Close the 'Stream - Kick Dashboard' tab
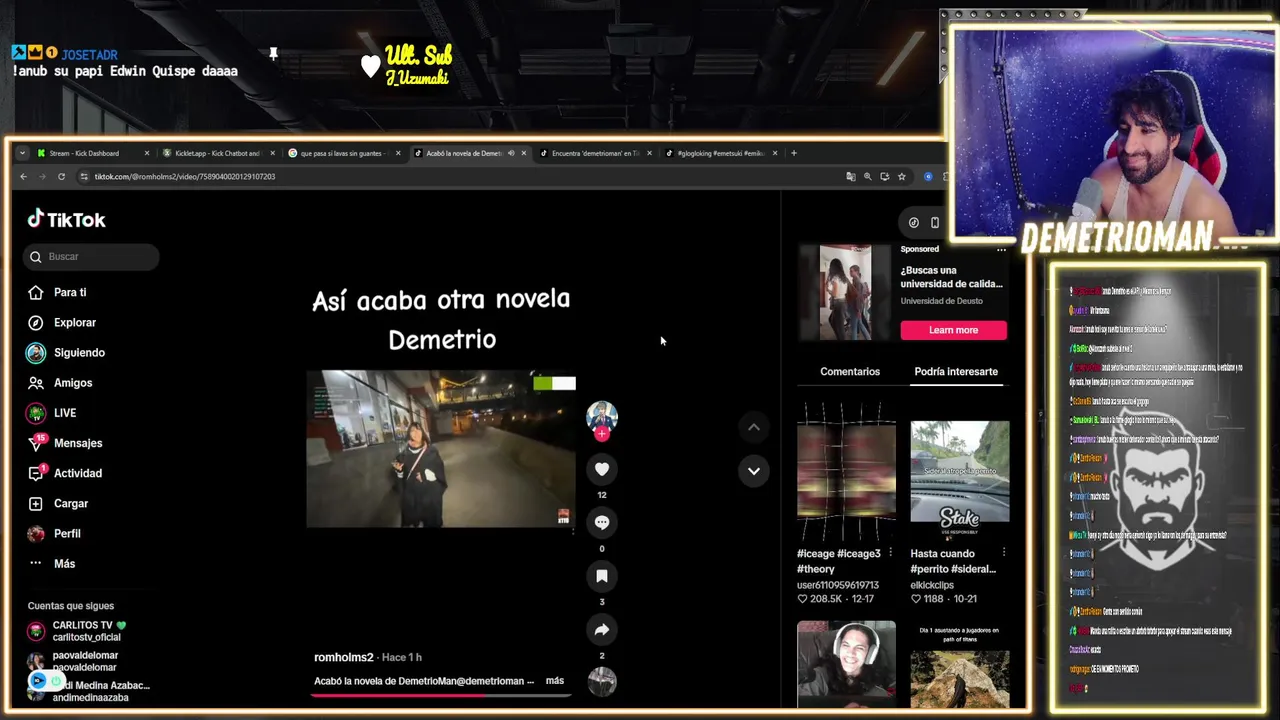The width and height of the screenshot is (1280, 720). (x=147, y=154)
